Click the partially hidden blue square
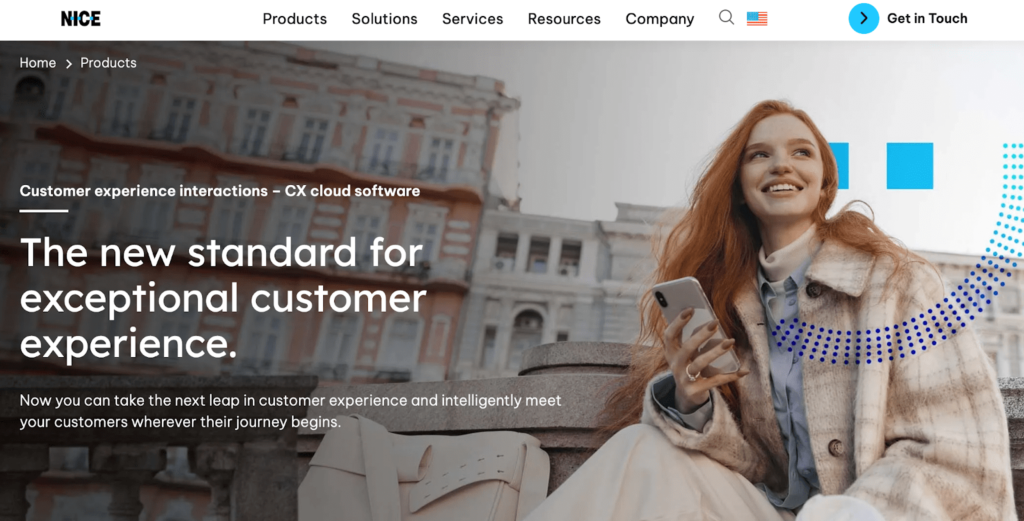Viewport: 1024px width, 521px height. click(838, 166)
